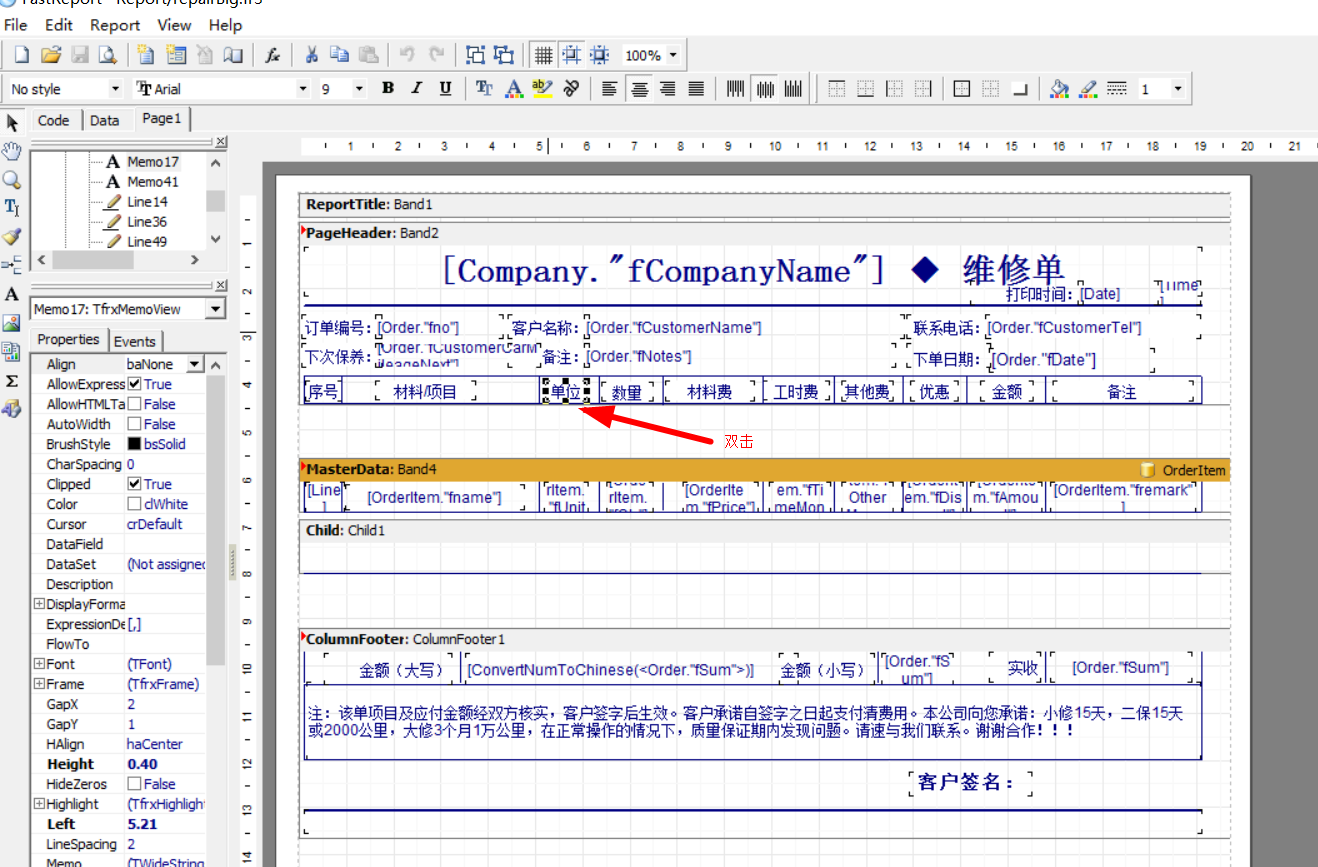Select the 数量 header memo on the page
This screenshot has height=867, width=1318.
(626, 392)
